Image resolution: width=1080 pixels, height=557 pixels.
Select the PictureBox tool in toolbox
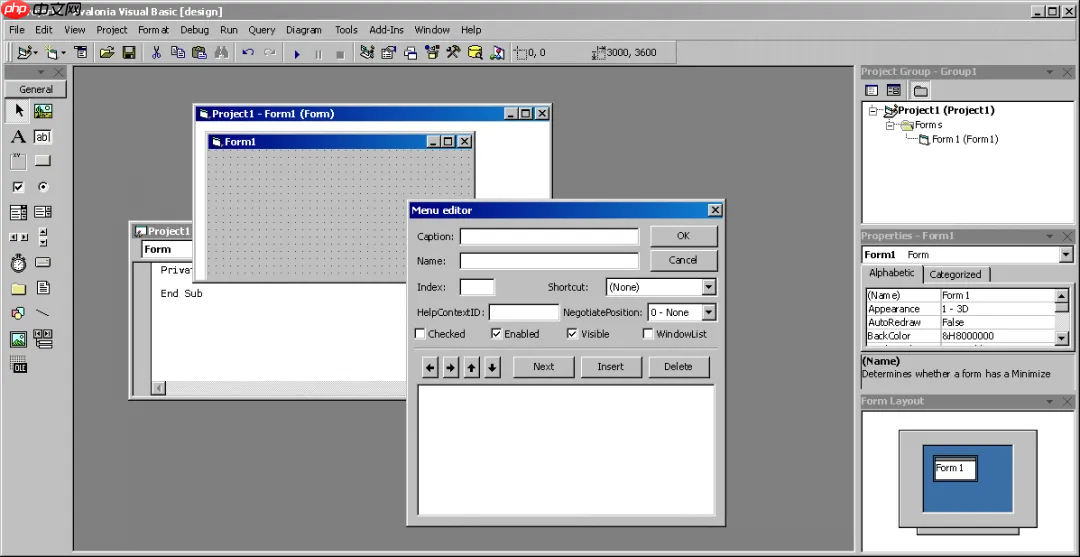(43, 111)
